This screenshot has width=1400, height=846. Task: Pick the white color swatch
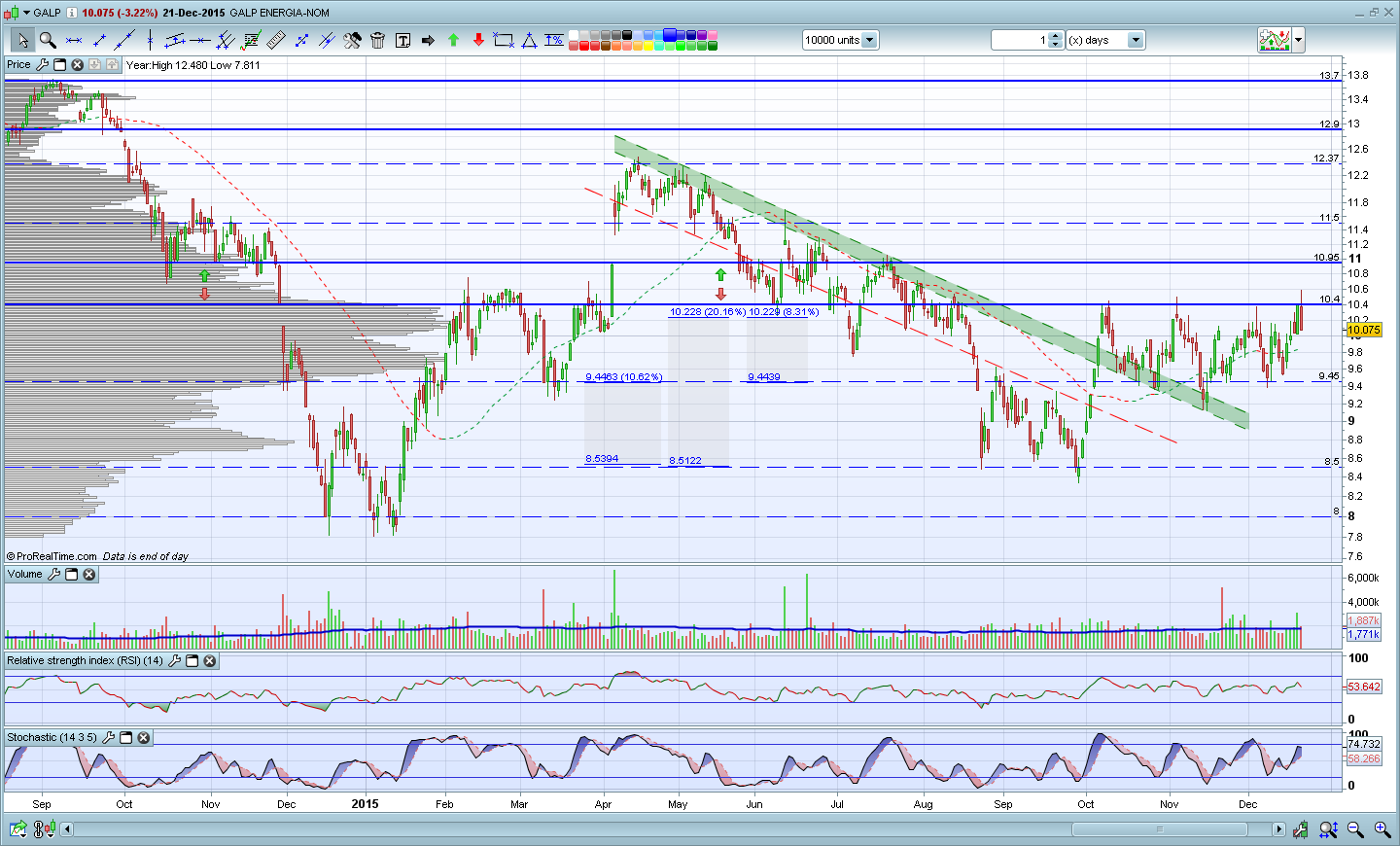coord(574,36)
